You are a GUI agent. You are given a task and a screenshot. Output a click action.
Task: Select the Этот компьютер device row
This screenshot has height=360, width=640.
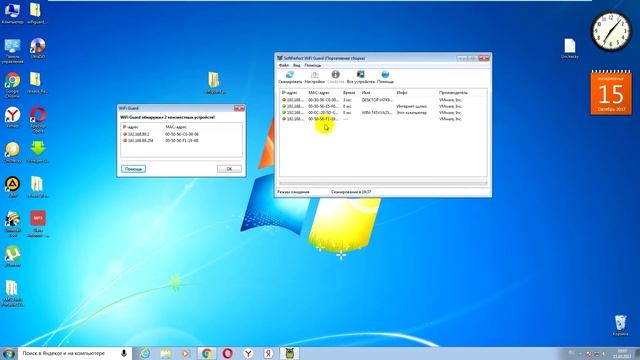point(383,112)
